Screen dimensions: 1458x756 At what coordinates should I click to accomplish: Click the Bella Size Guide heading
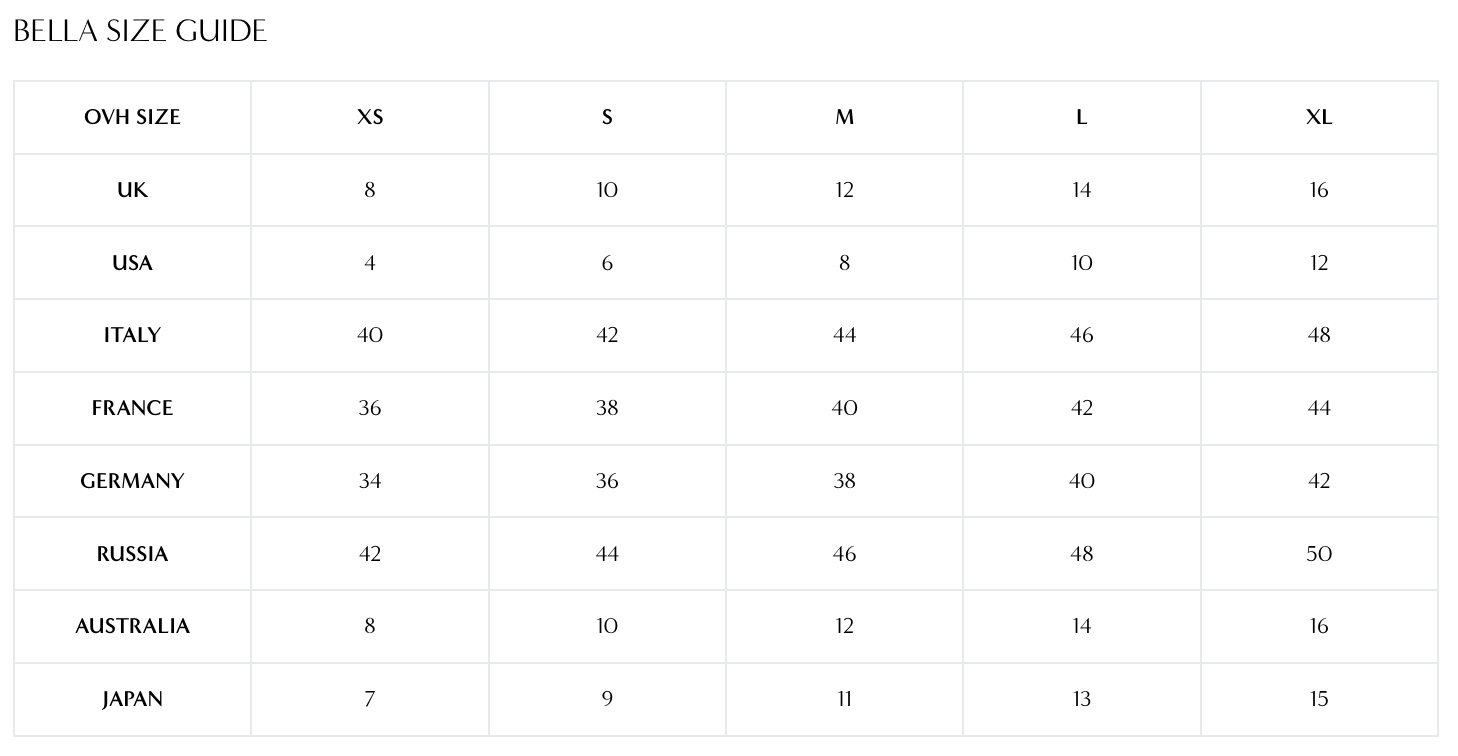tap(140, 31)
